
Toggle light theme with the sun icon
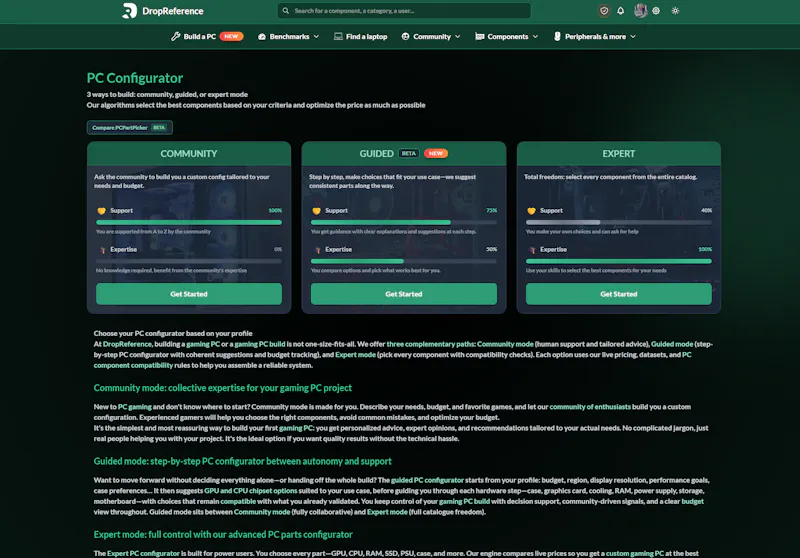[675, 11]
